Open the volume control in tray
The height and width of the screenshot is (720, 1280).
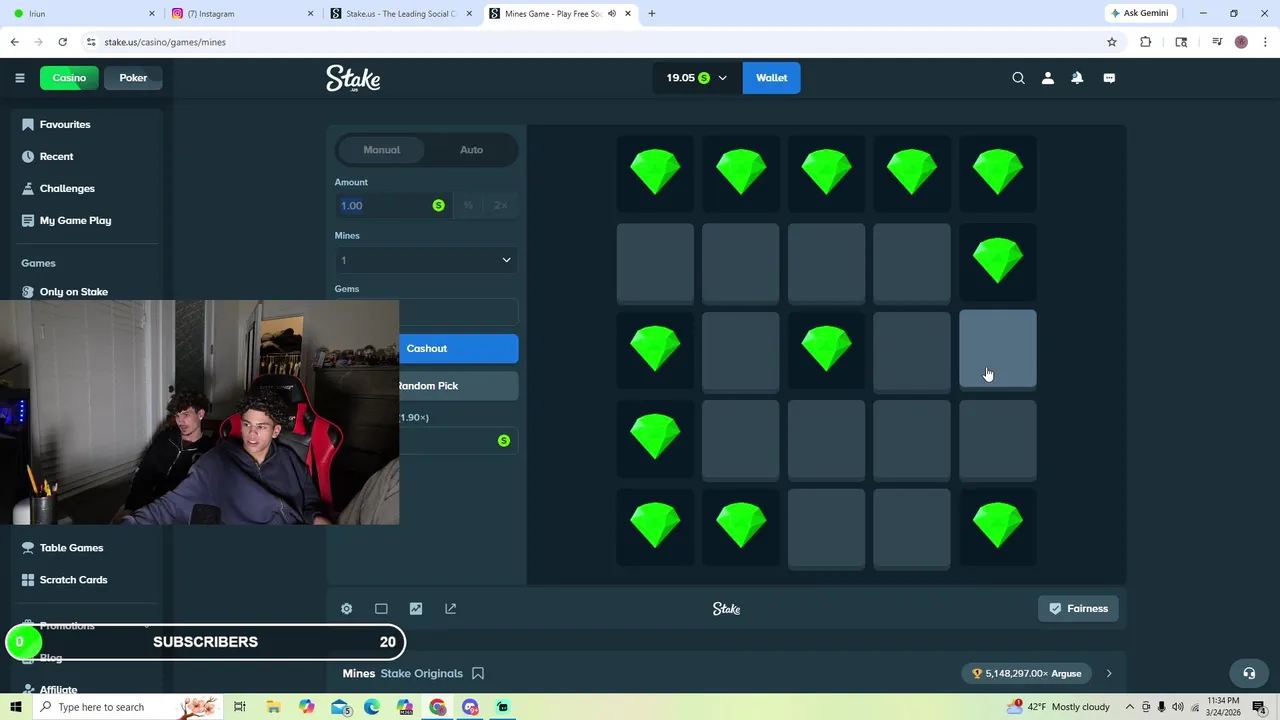click(x=1177, y=707)
